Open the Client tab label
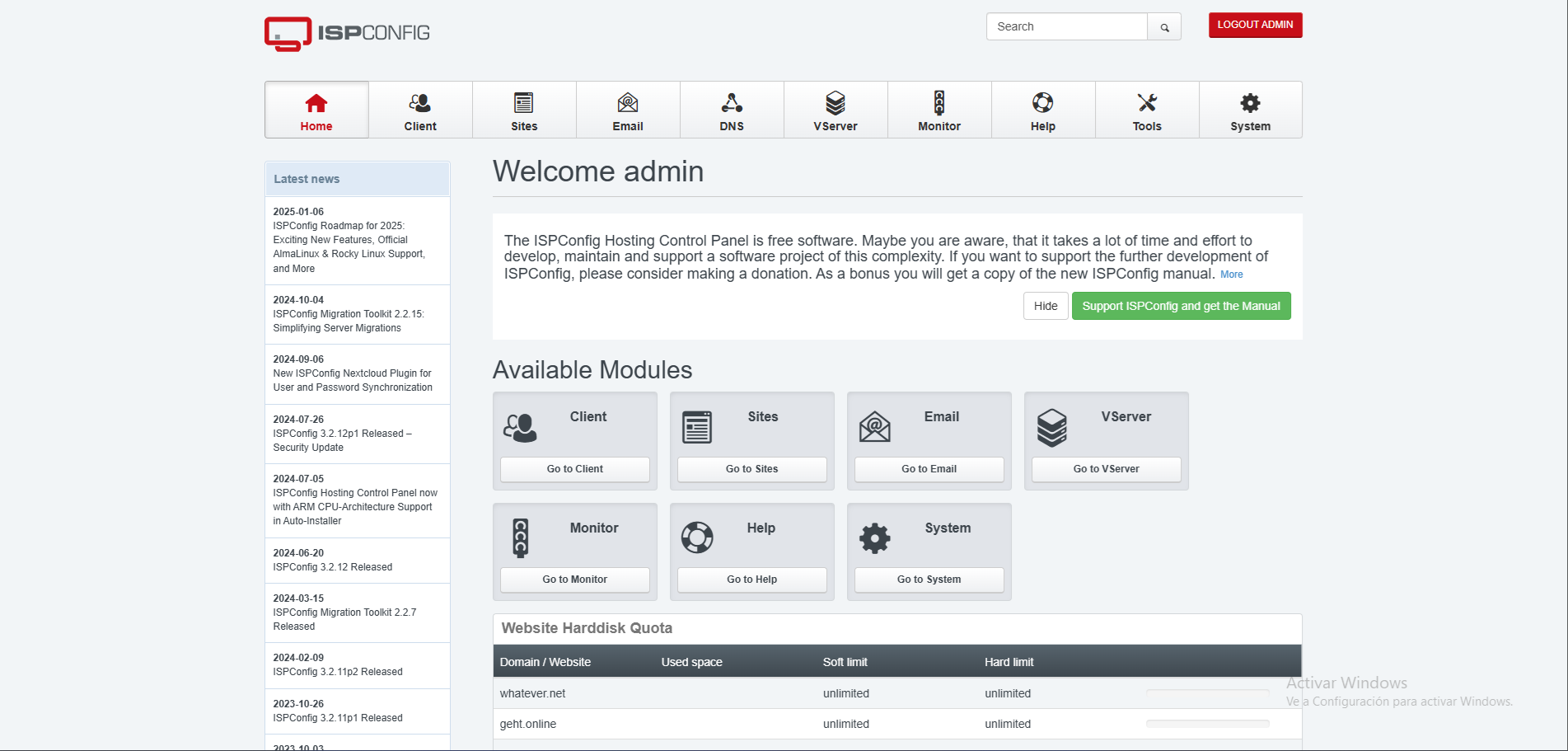 pos(420,126)
